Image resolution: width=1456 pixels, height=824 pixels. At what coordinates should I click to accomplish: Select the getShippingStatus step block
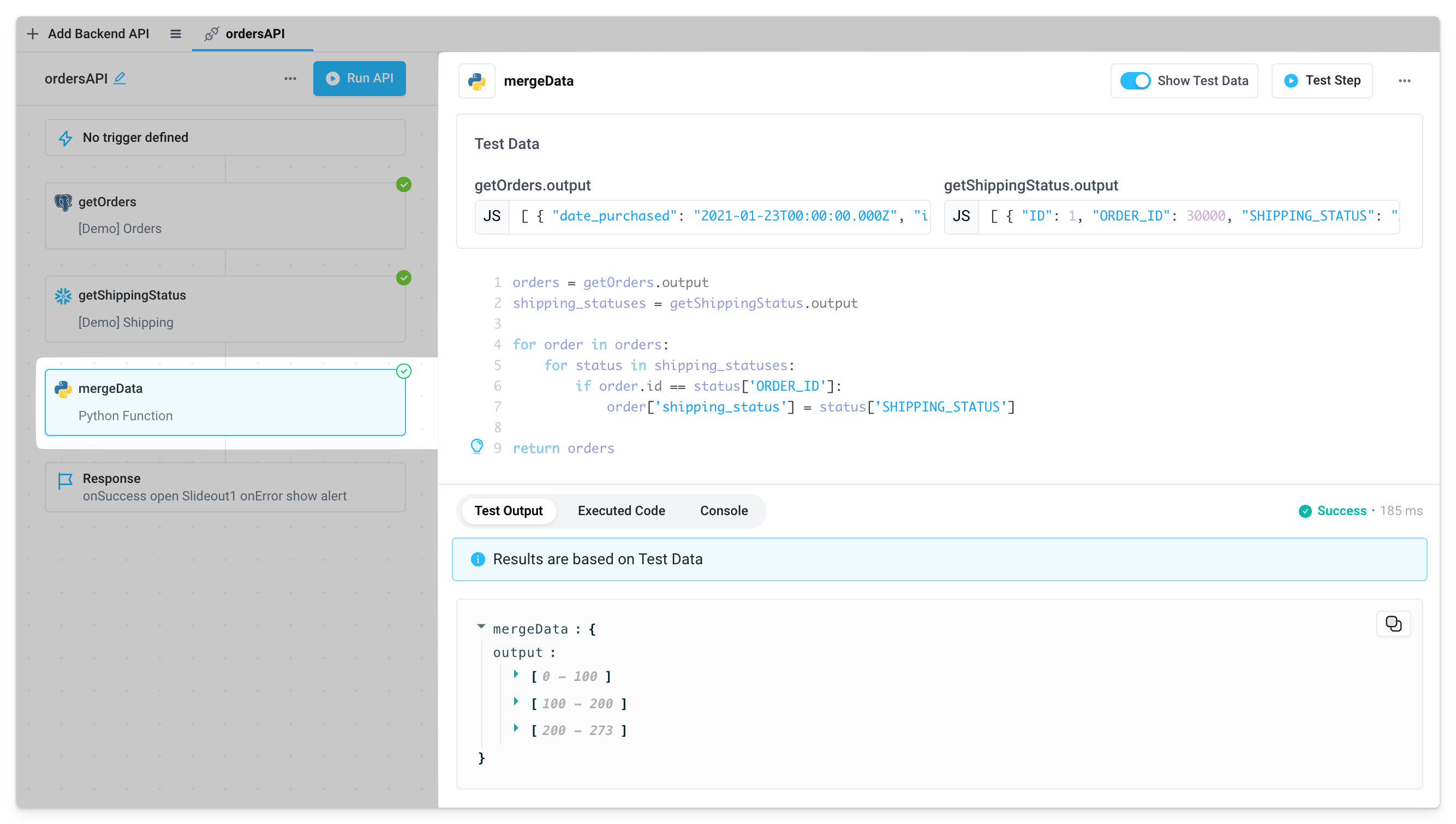click(x=225, y=308)
